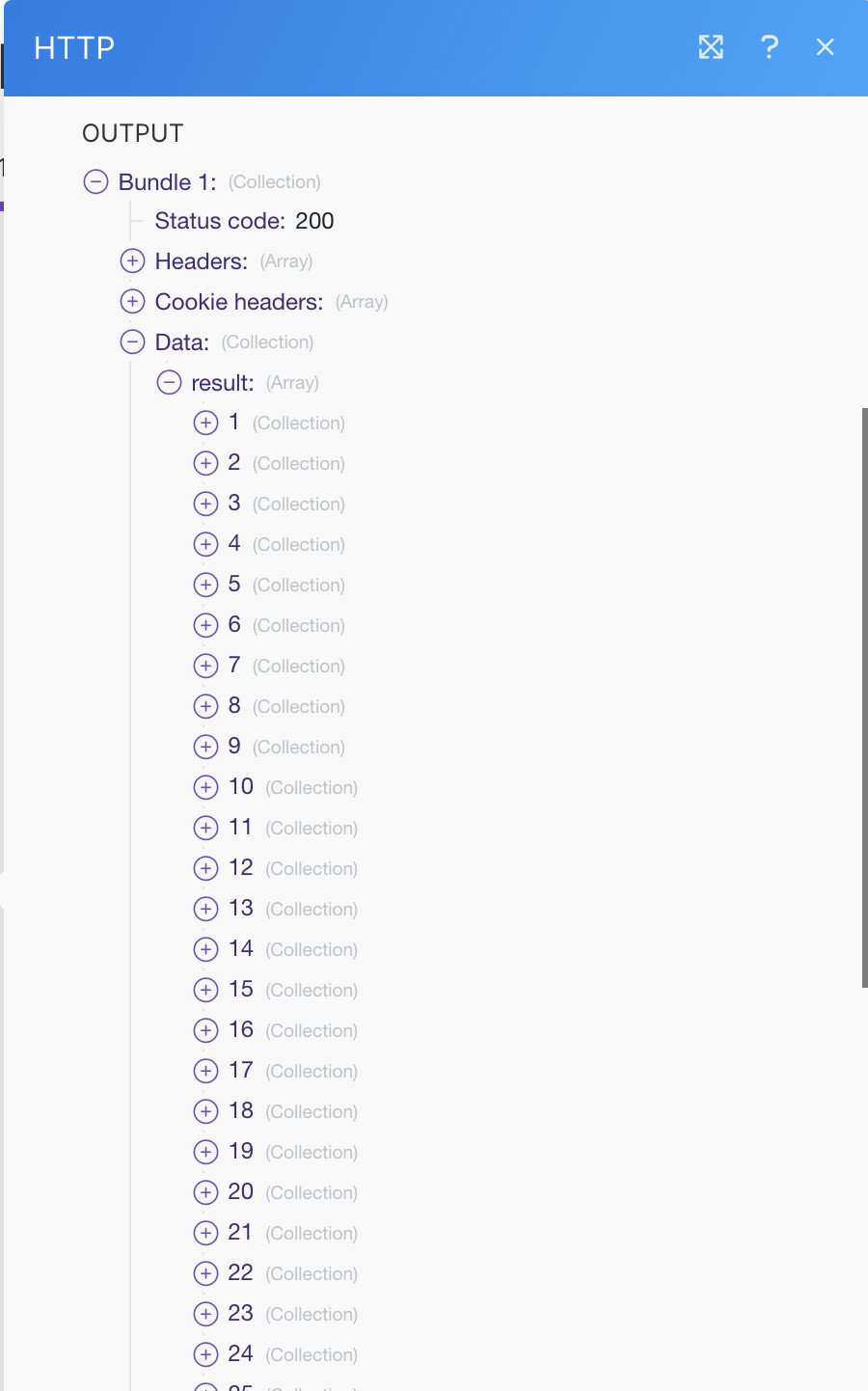Expand result item 12 collection

tap(205, 868)
